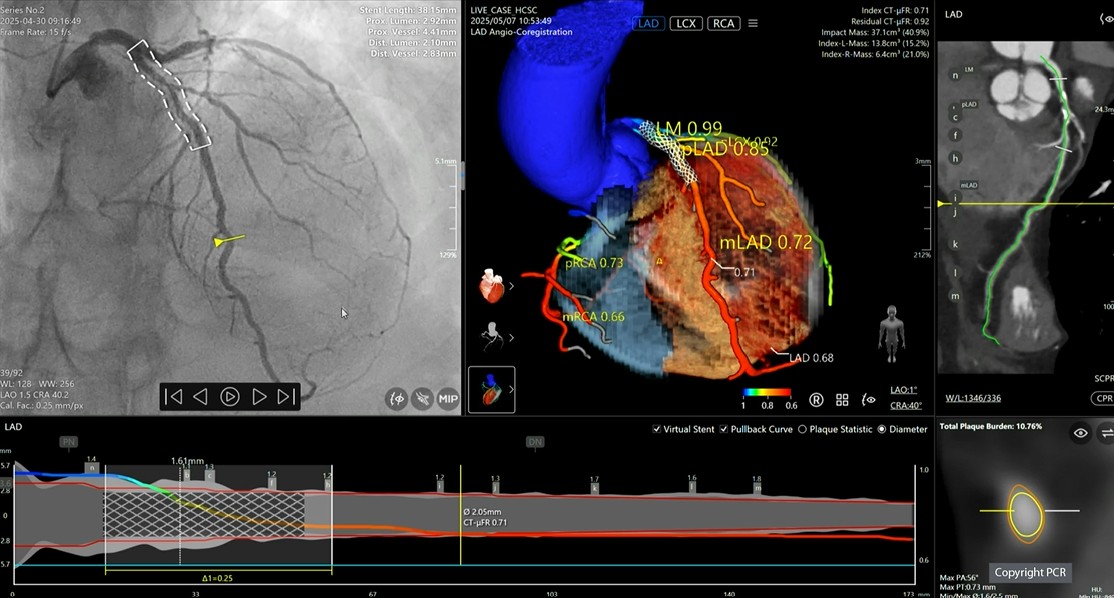This screenshot has width=1114, height=598.
Task: Step back one angiogram frame
Action: [201, 397]
